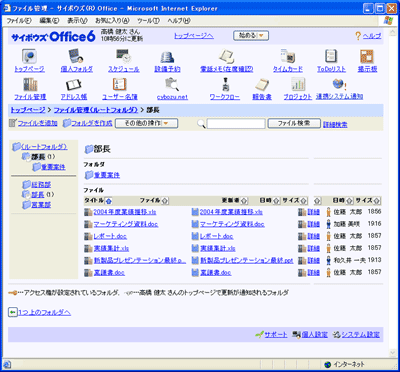
Task: Open 重要案件 under the フォルダ heading
Action: pyautogui.click(x=107, y=175)
